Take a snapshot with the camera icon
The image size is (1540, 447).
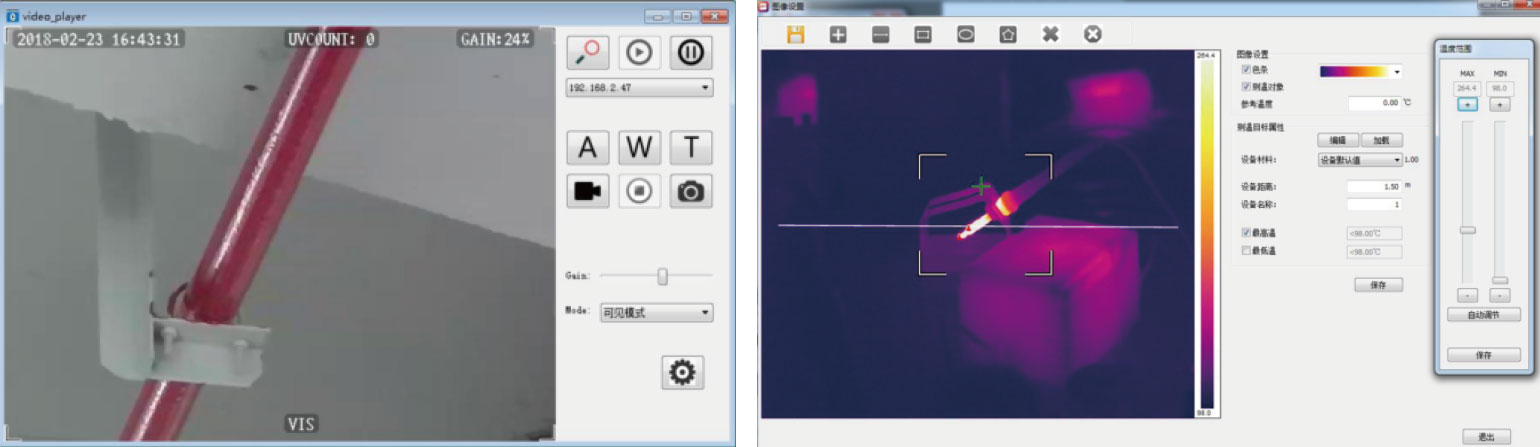coord(690,190)
